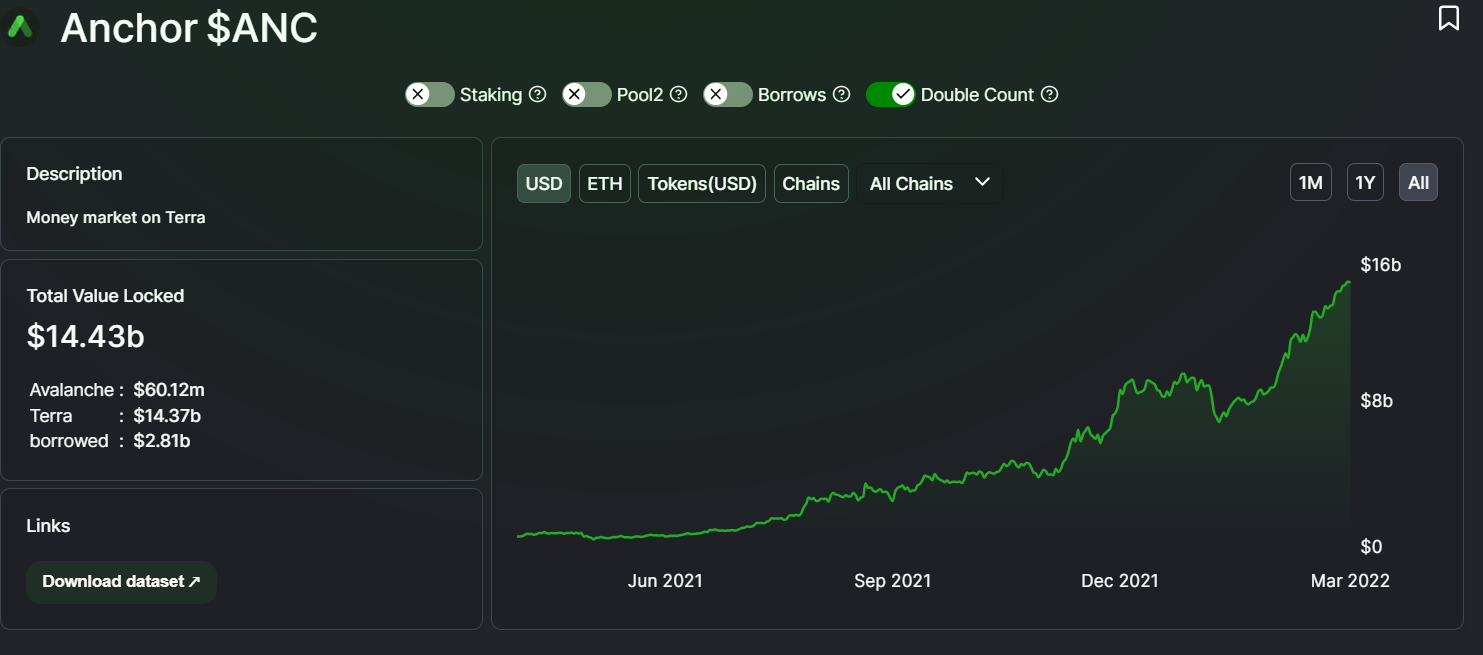
Task: Click the Avalanche $60.12m row
Action: [117, 390]
